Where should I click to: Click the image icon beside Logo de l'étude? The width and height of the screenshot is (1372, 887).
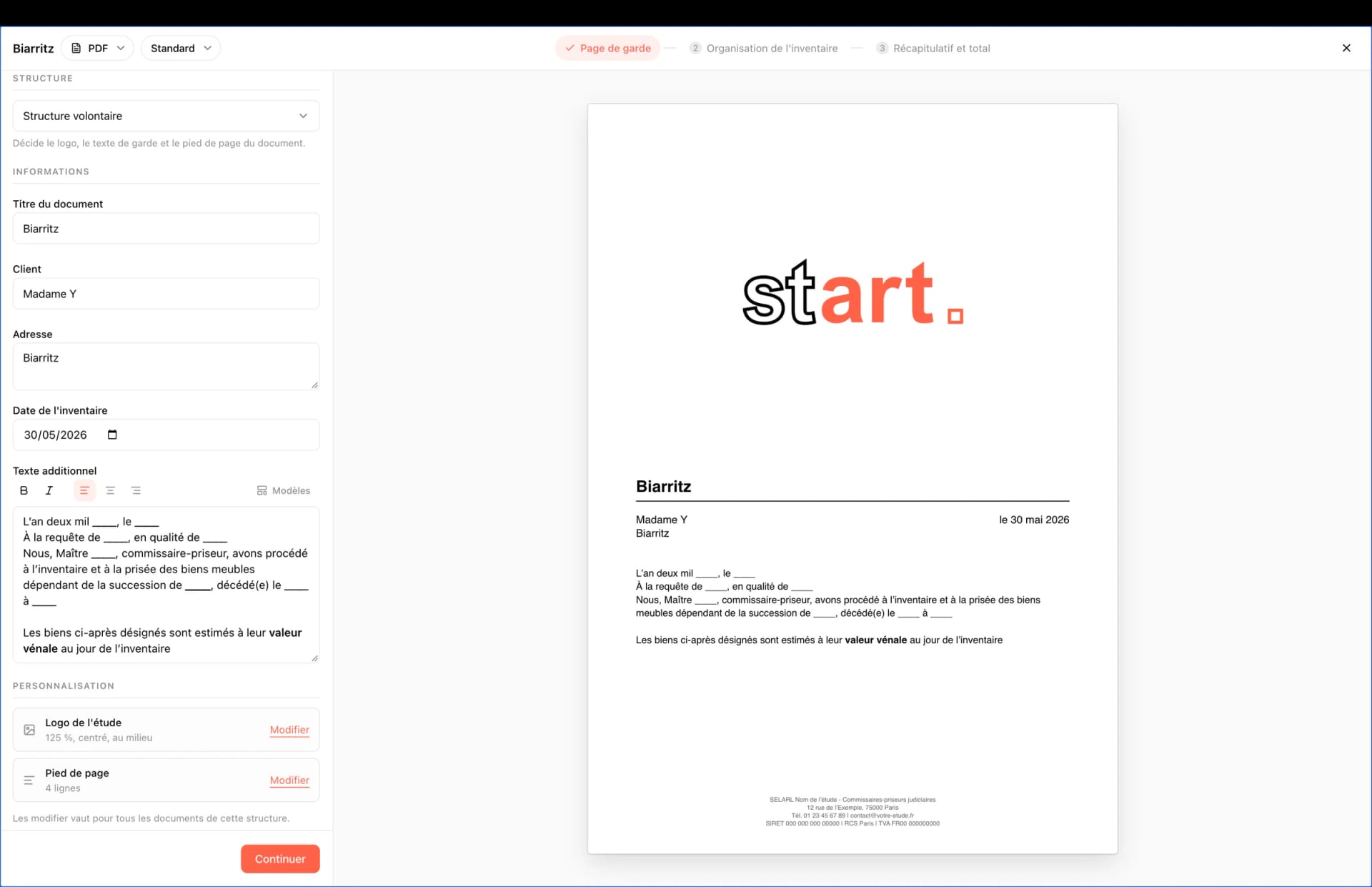pos(29,730)
